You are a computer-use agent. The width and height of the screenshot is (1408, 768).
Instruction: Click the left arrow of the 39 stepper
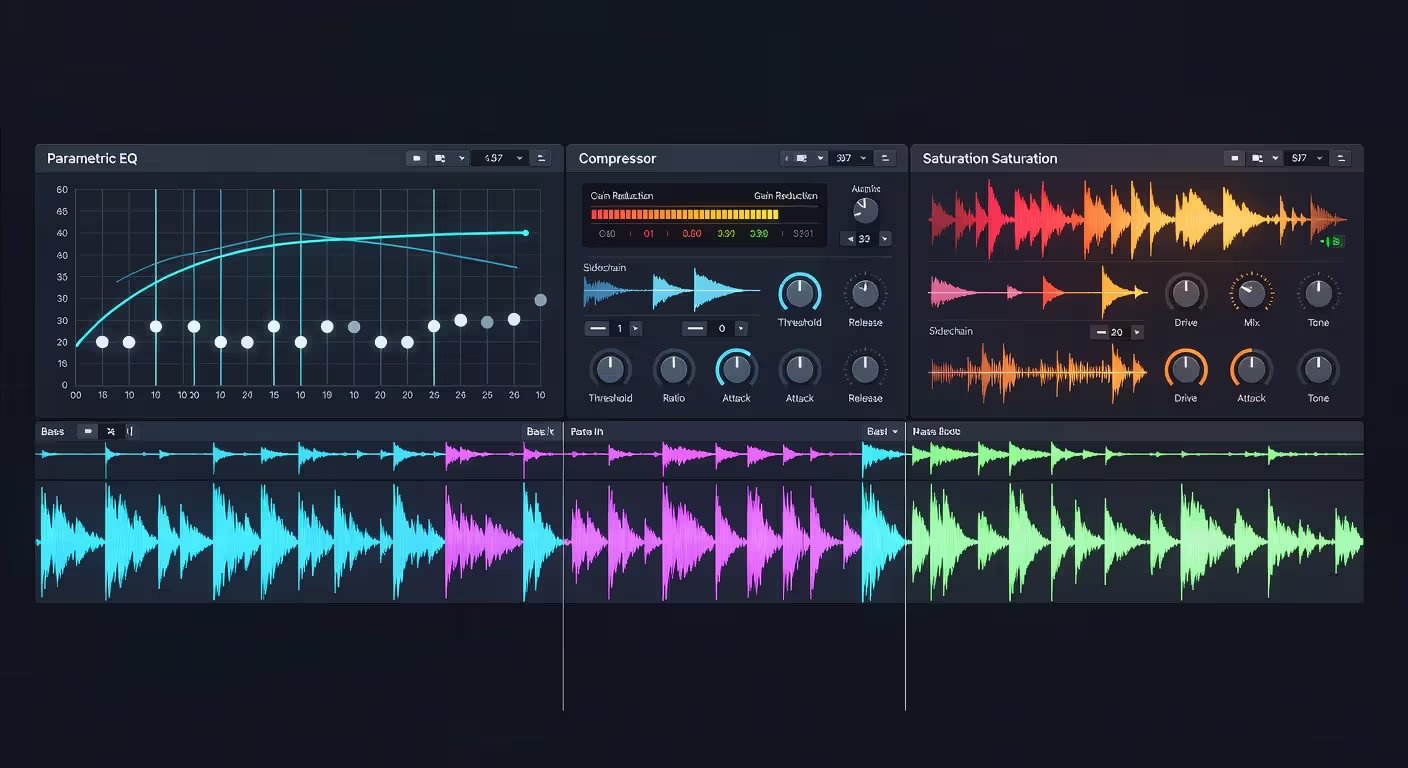(848, 239)
